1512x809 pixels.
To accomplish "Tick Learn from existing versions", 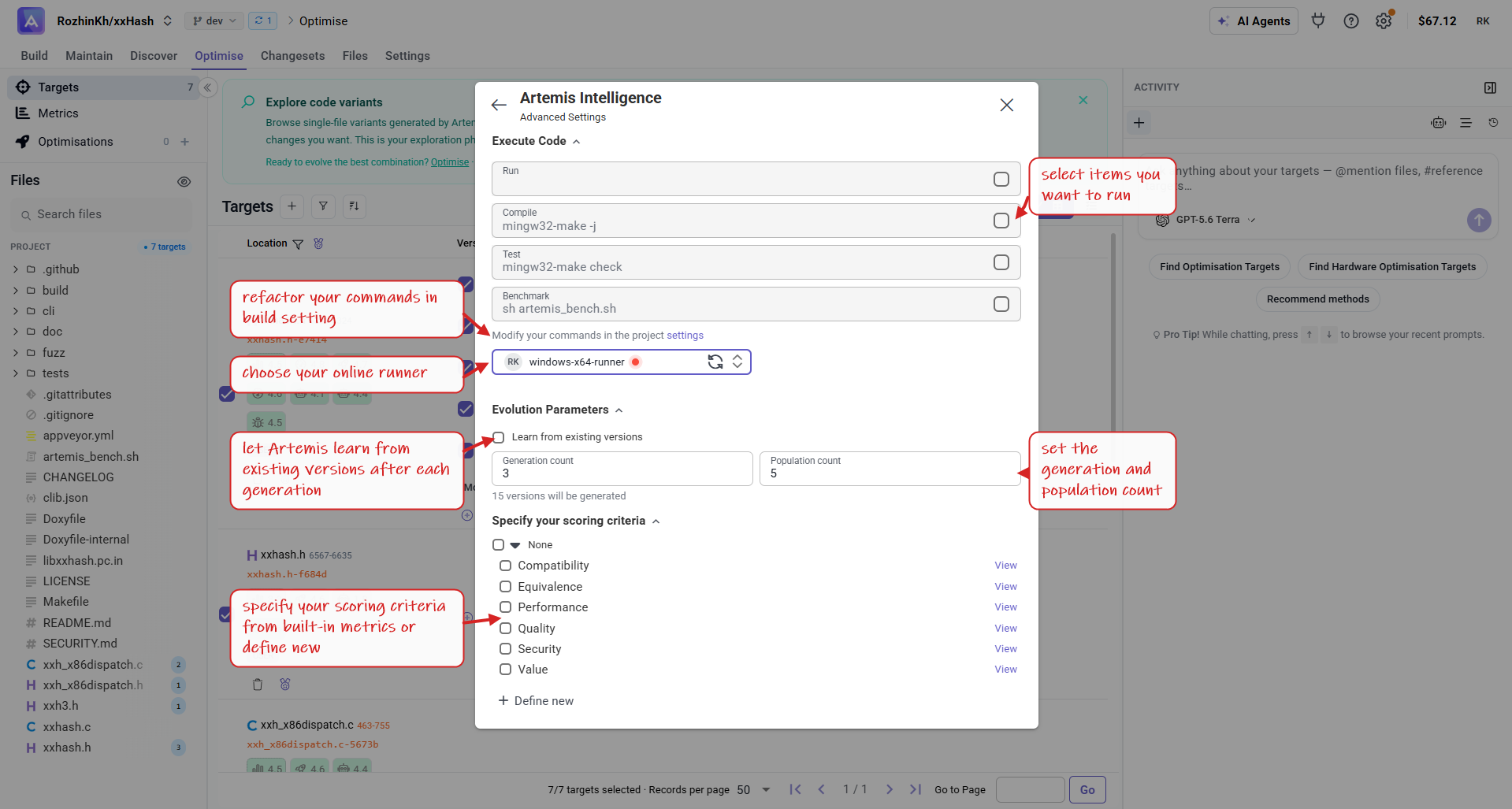I will click(x=499, y=437).
